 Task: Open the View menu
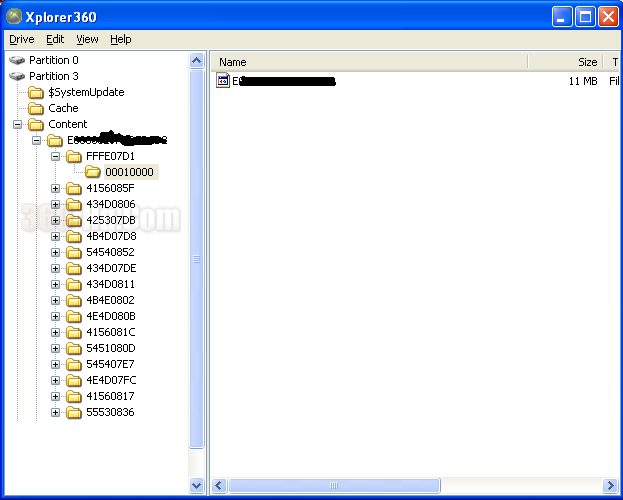(x=87, y=39)
